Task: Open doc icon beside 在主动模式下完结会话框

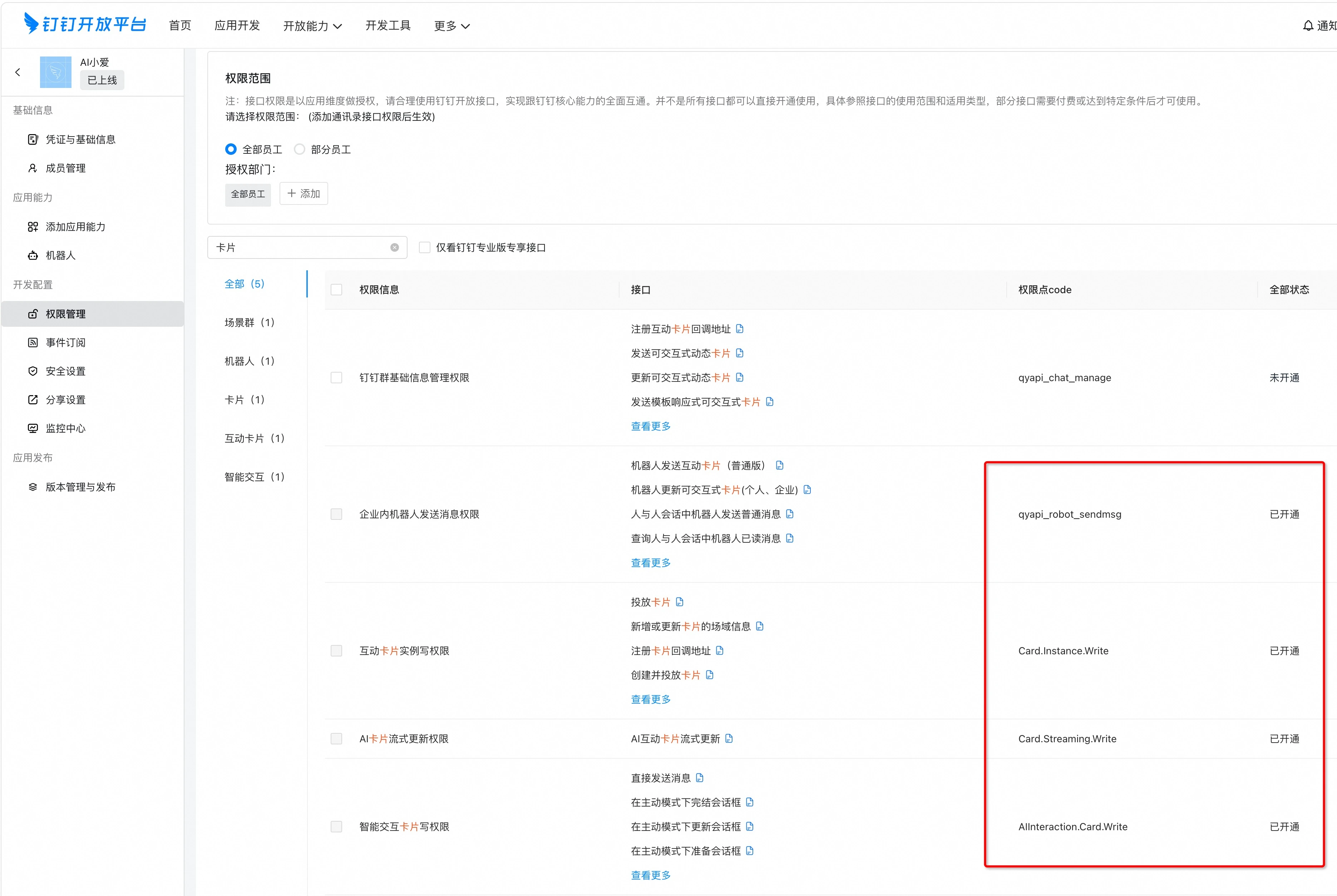Action: pyautogui.click(x=750, y=802)
